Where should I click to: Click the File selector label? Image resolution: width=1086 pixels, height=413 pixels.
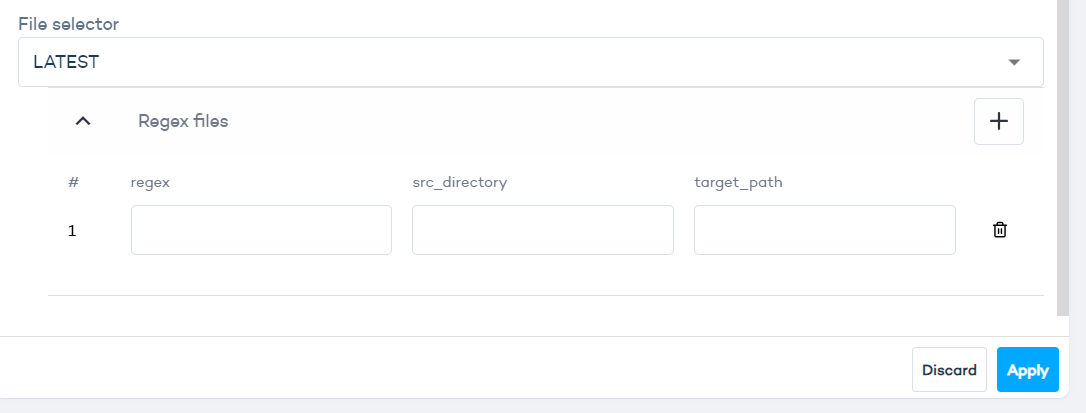pos(67,22)
